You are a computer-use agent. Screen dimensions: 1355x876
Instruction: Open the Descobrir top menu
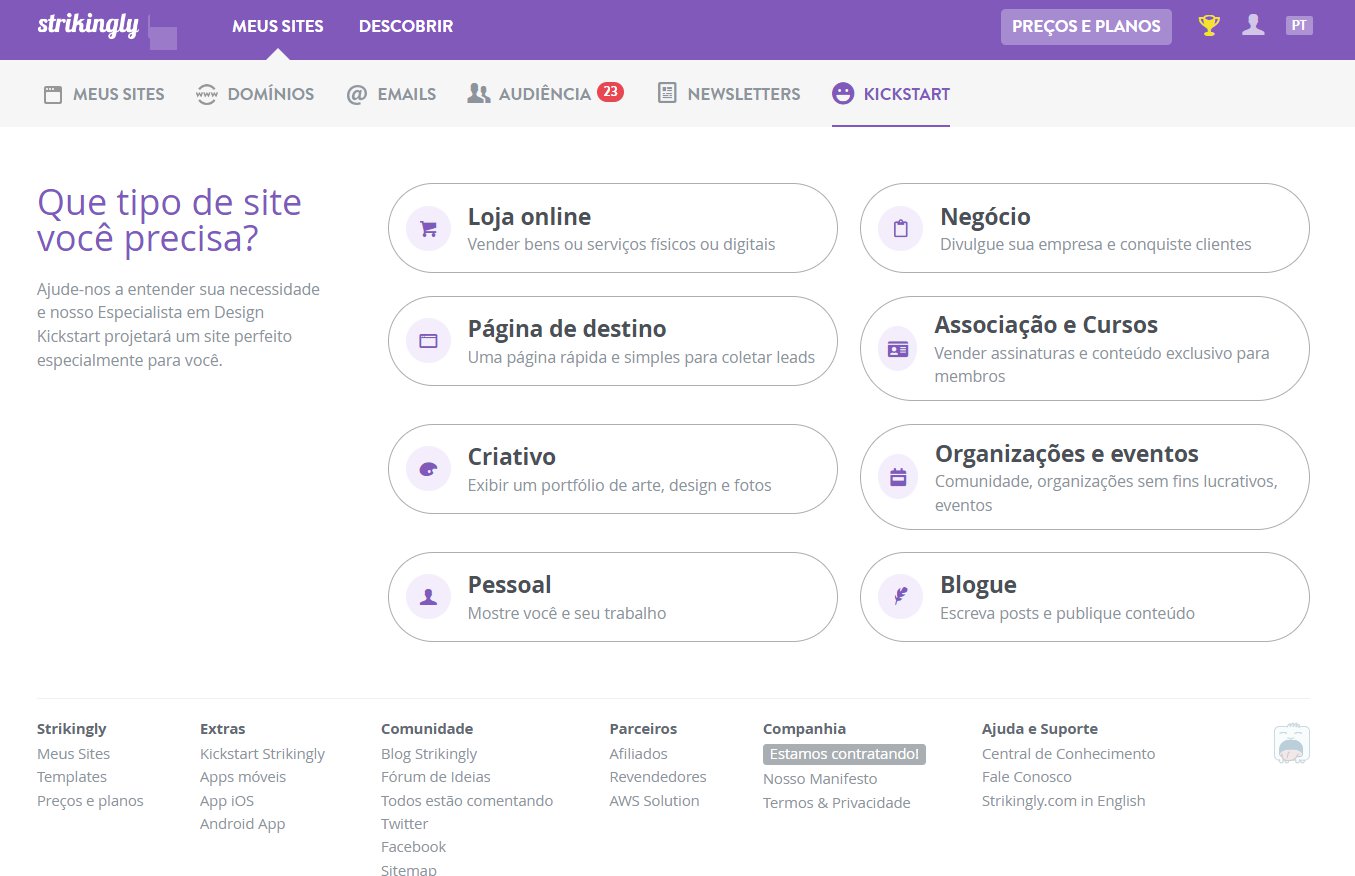(x=406, y=26)
